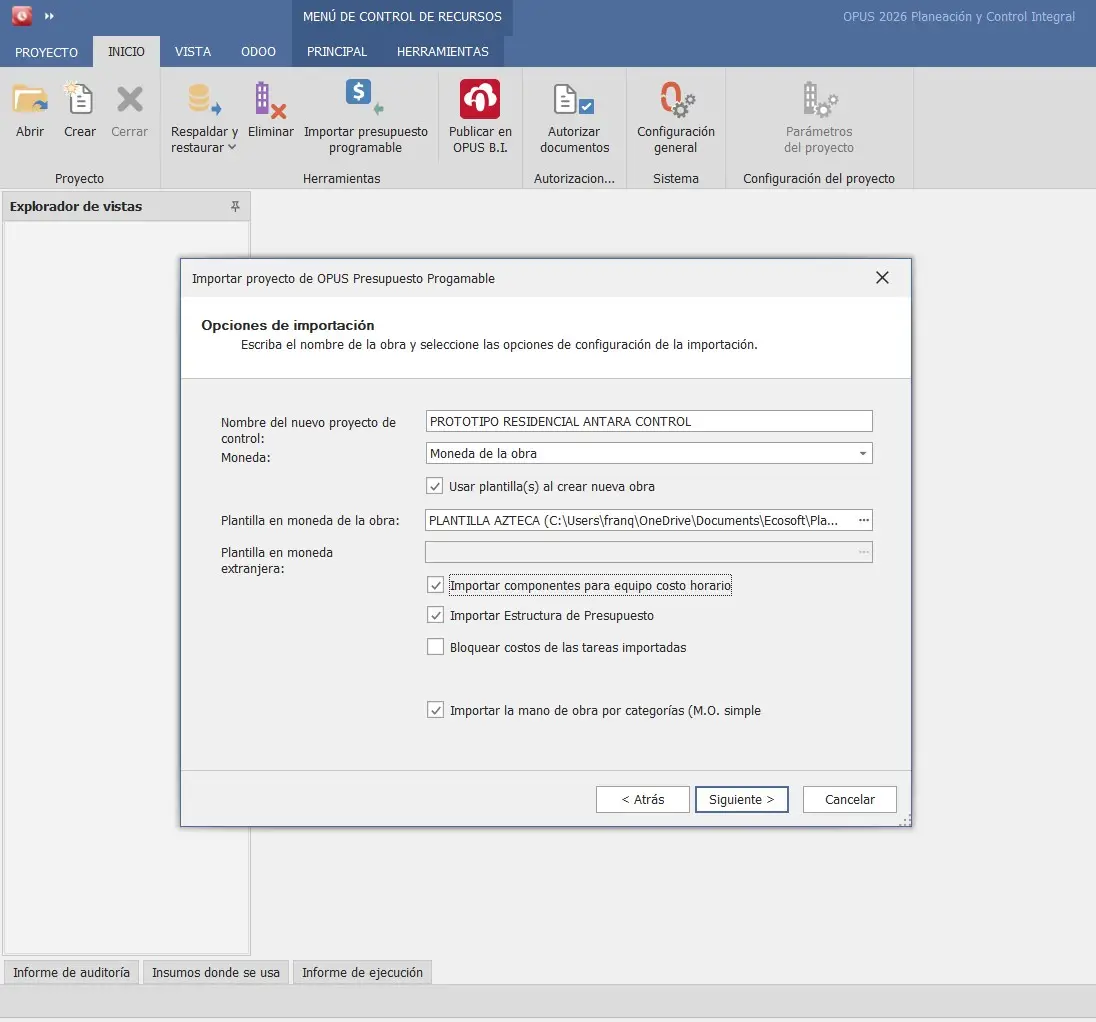Toggle Importar componentes para equipo costo horario
The height and width of the screenshot is (1022, 1096).
pyautogui.click(x=435, y=585)
